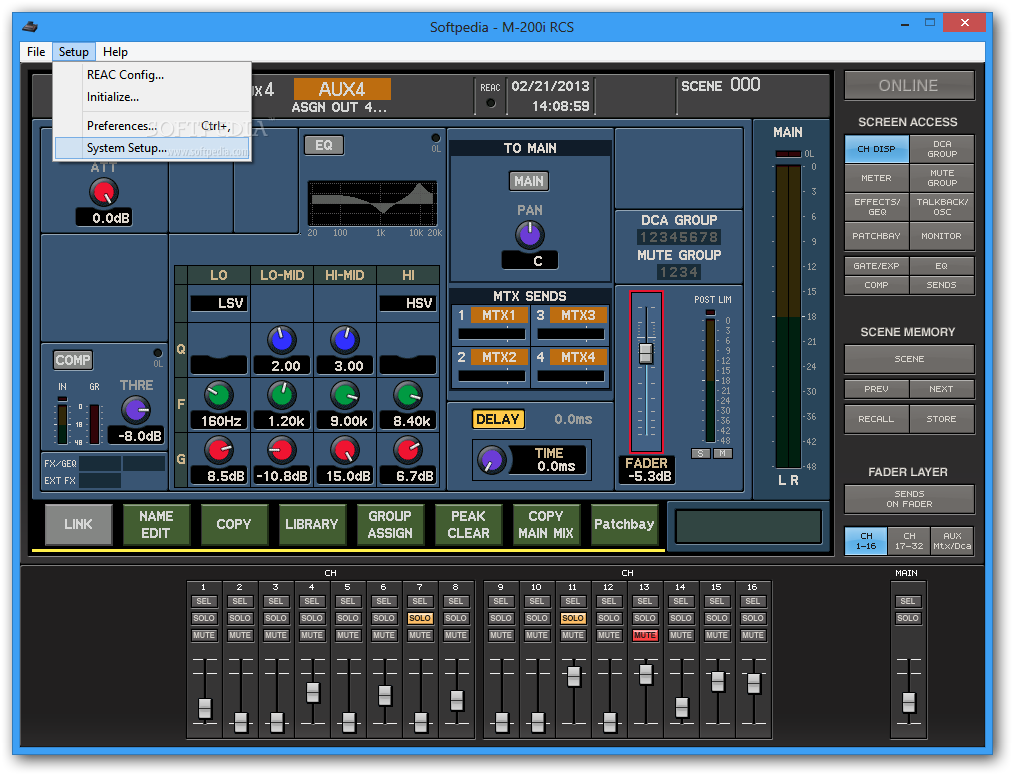Open the EFFECTS/GEQ screen

(876, 207)
